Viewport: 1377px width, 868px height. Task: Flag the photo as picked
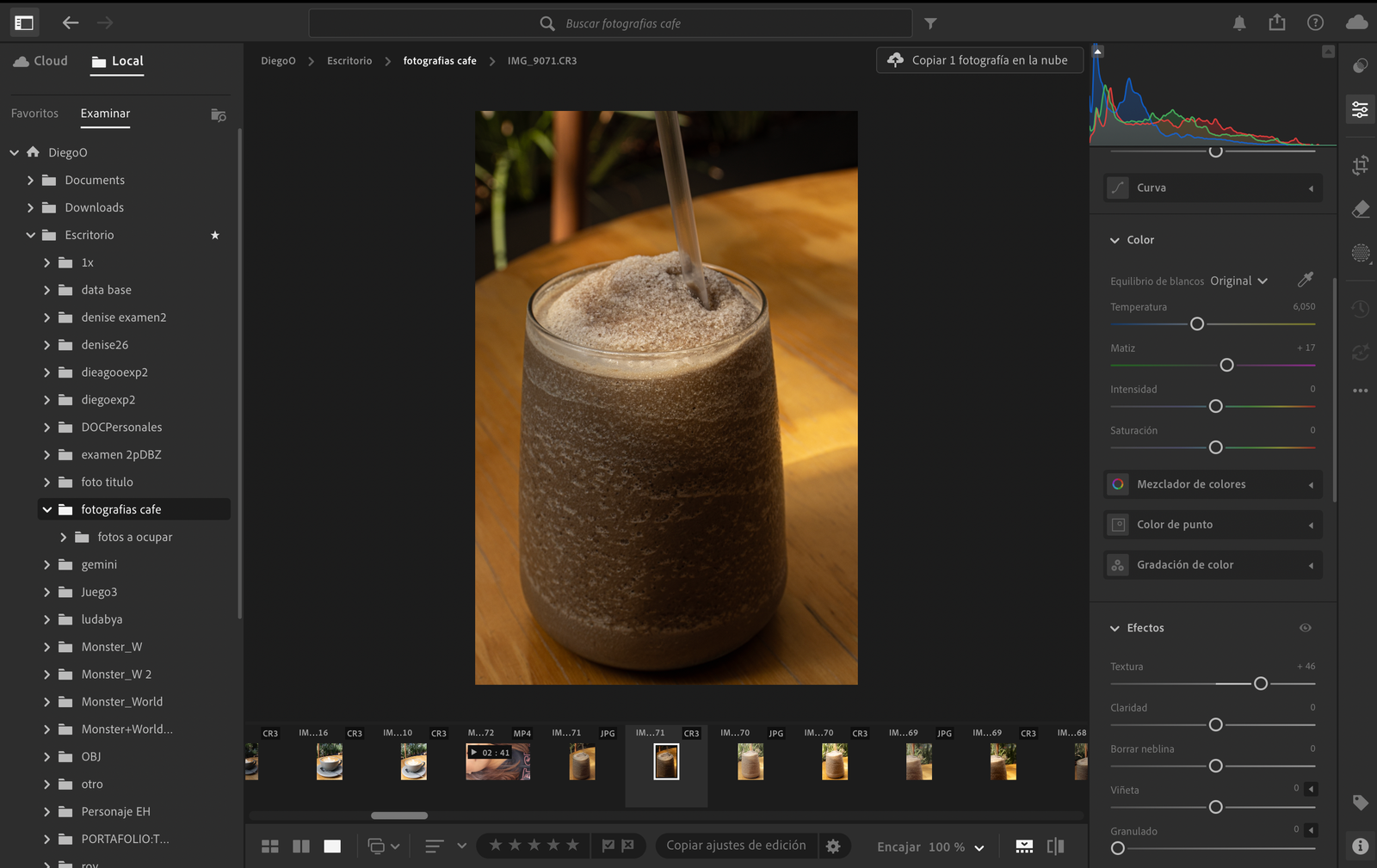point(608,846)
